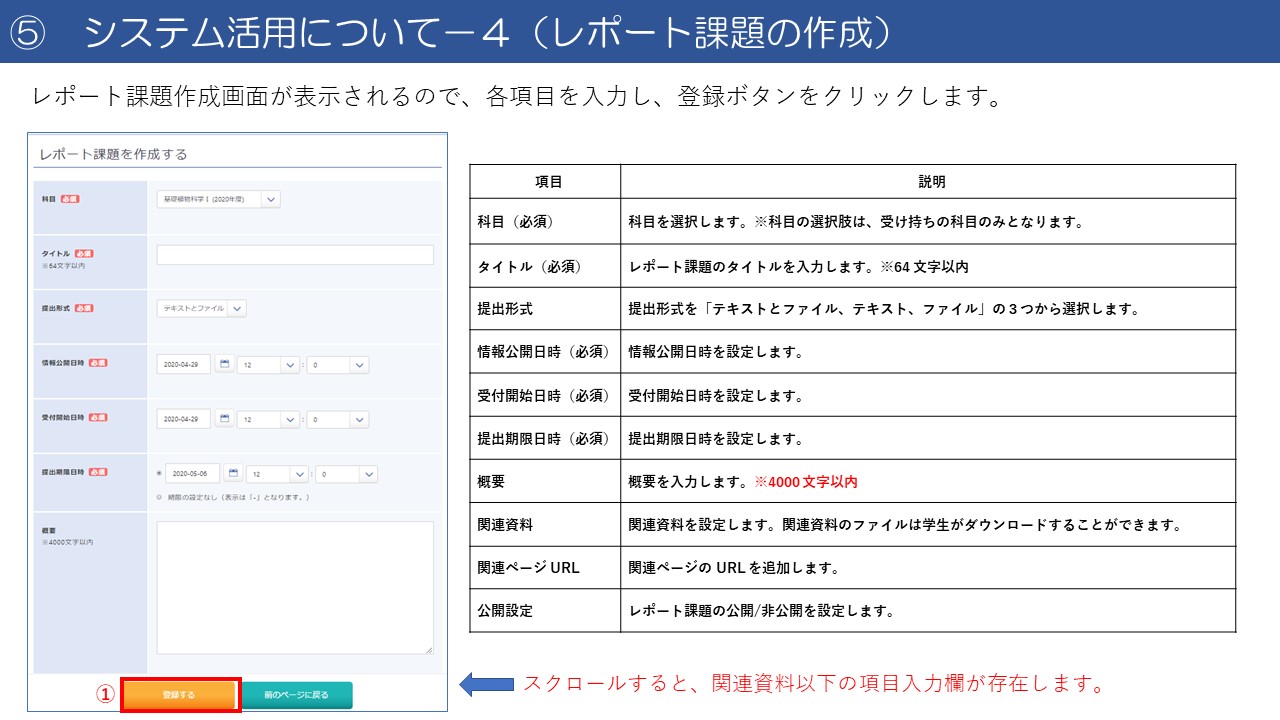Screen dimensions: 1280x720
Task: Click the 提出形式 table cell
Action: pyautogui.click(x=545, y=309)
